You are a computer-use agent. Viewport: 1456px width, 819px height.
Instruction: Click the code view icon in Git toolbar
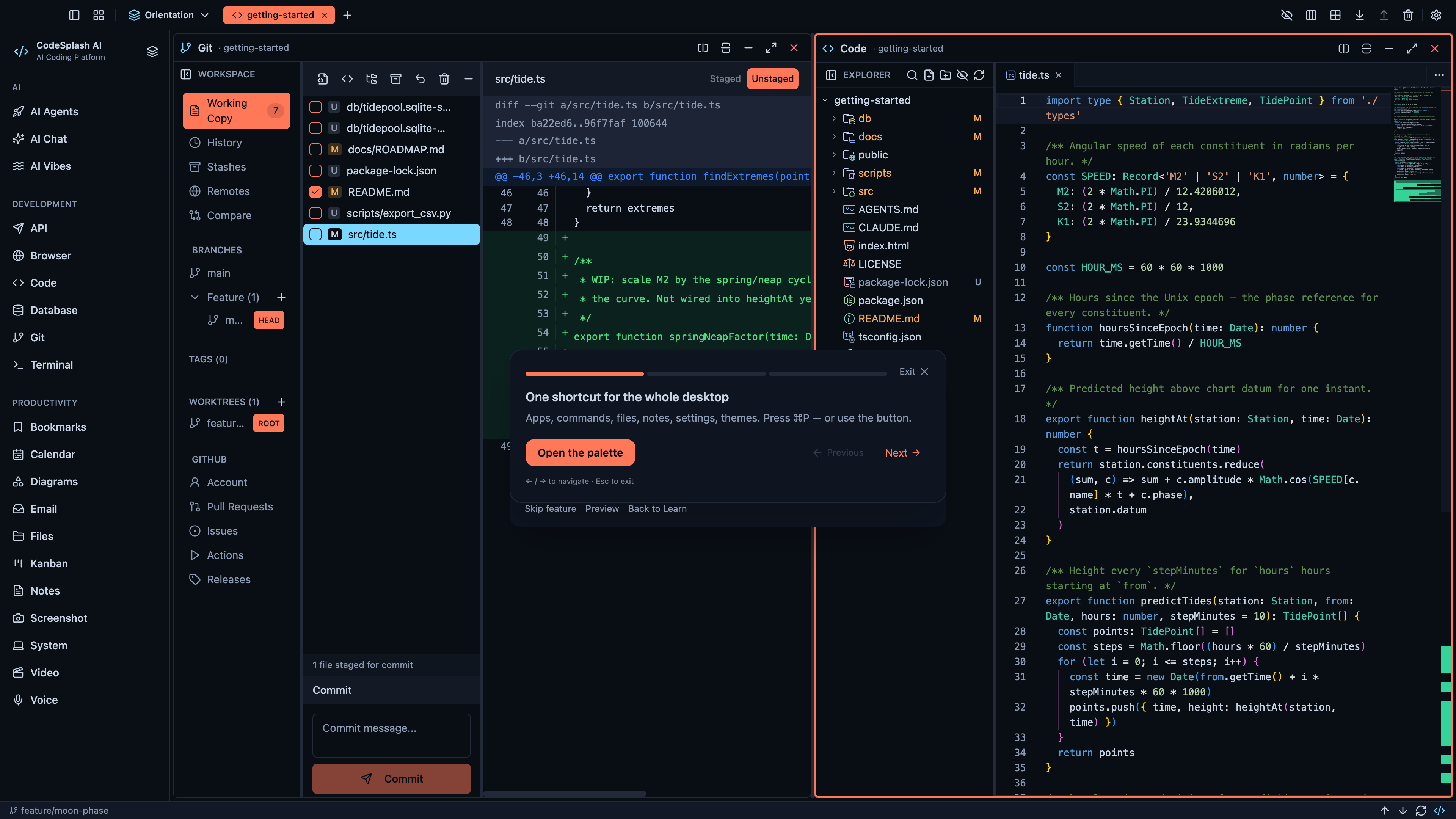347,79
